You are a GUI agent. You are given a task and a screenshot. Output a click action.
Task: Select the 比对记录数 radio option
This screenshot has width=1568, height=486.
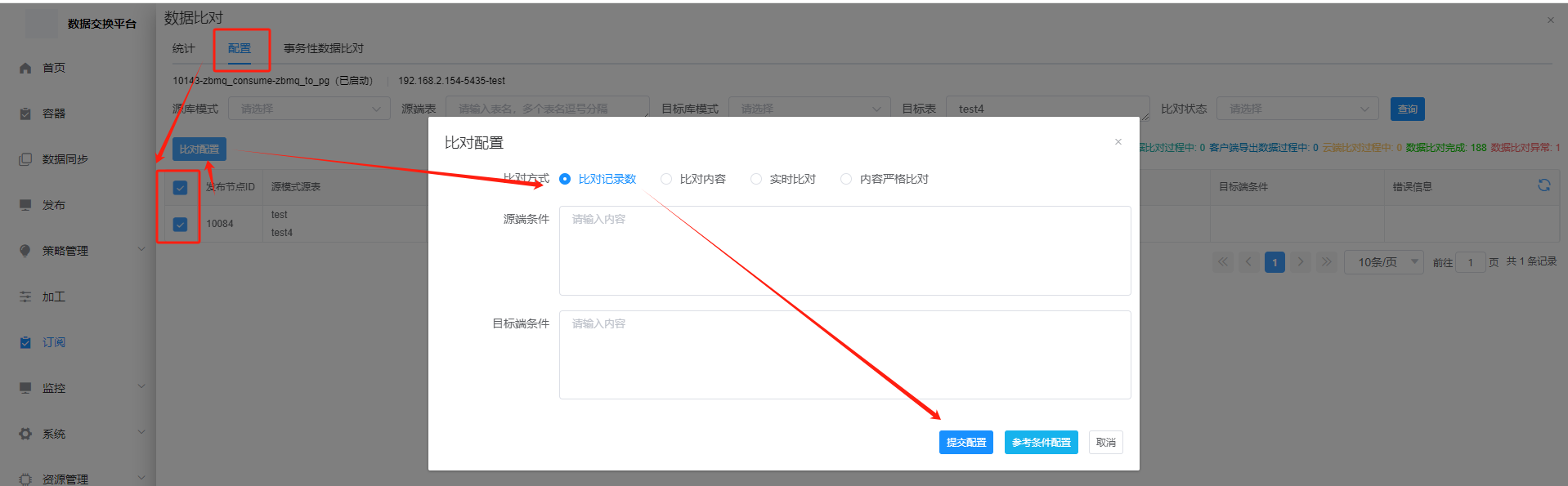click(565, 179)
